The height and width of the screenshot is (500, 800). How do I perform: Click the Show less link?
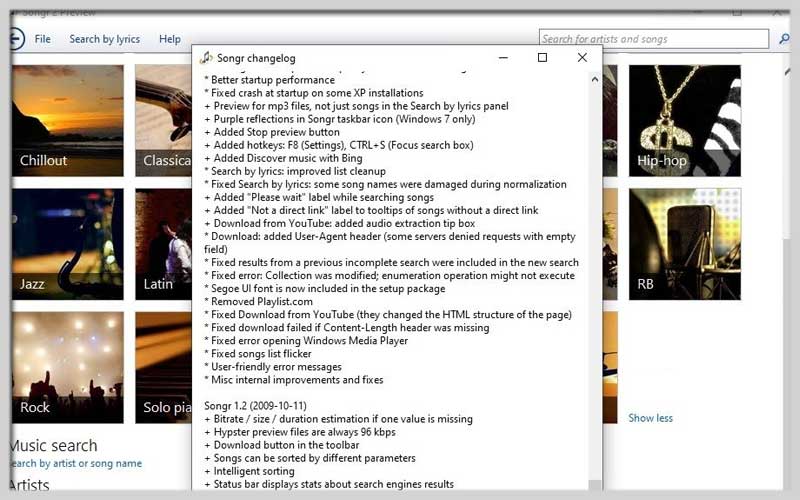pos(651,418)
